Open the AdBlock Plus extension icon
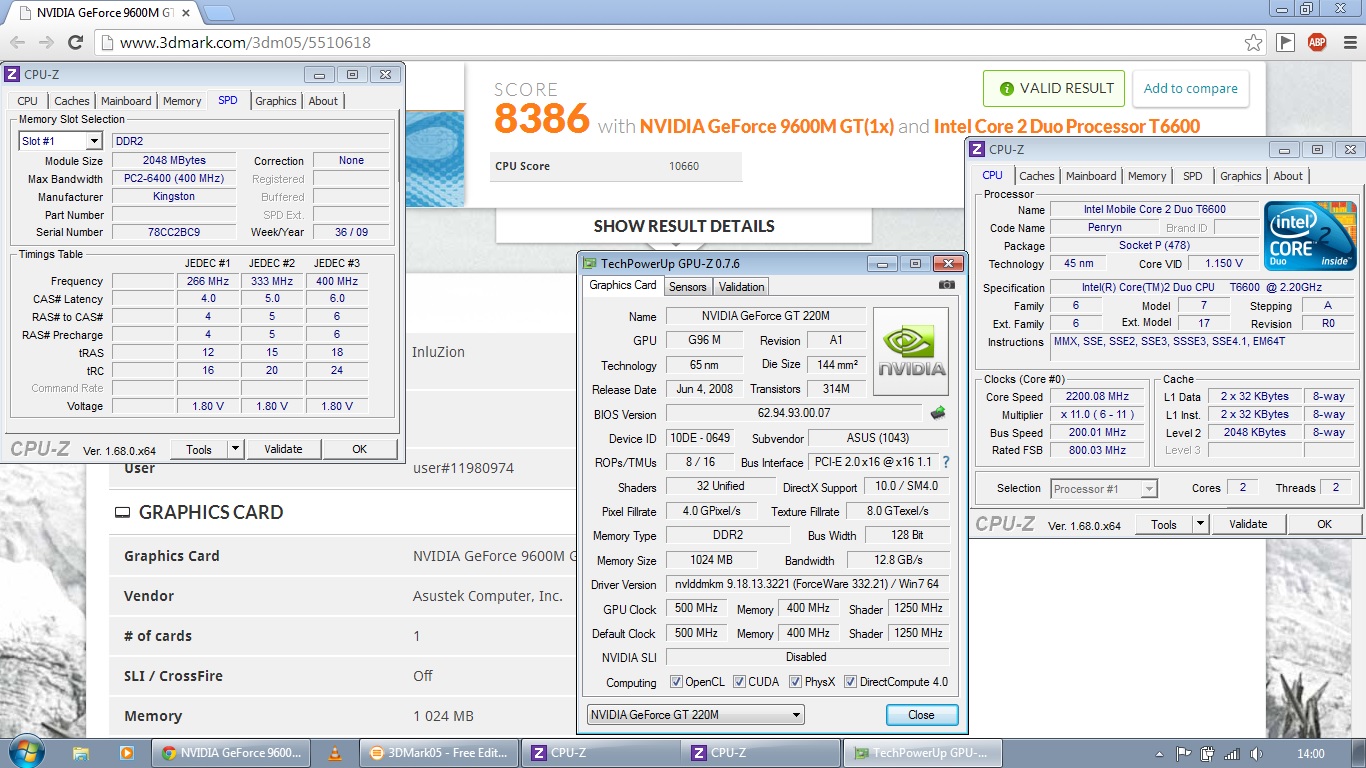 tap(1317, 43)
